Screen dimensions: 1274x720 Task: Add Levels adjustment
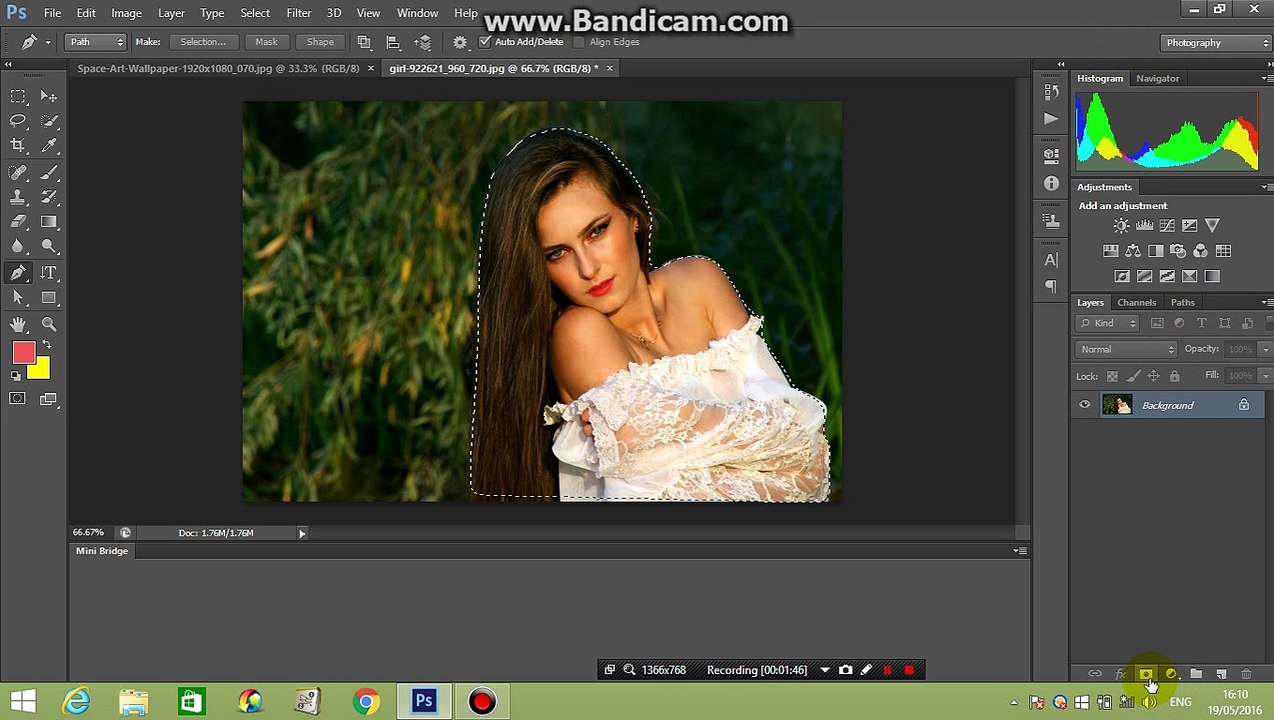tap(1144, 226)
